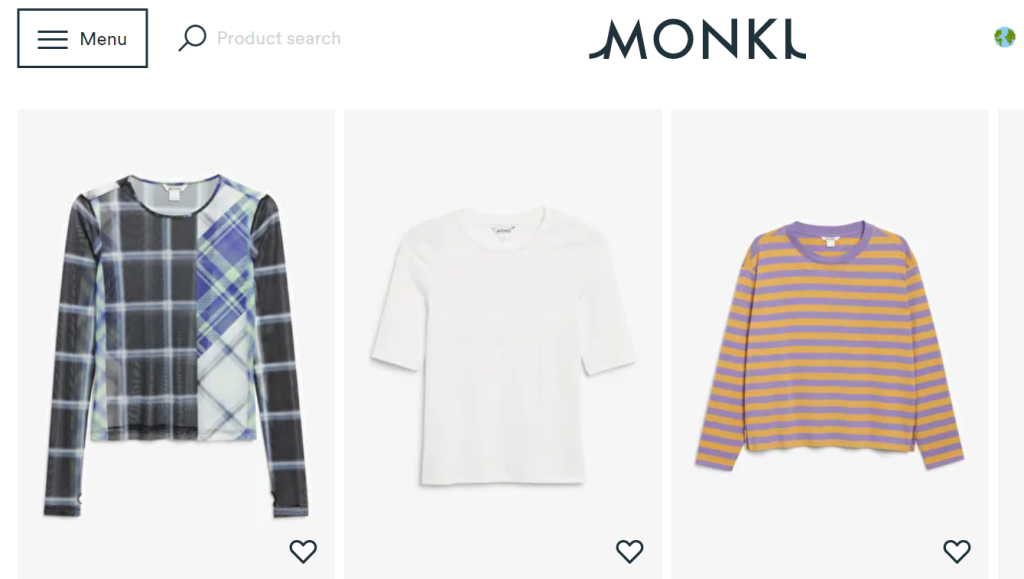The height and width of the screenshot is (579, 1024).
Task: Favorite the plaid mesh top with heart
Action: [x=303, y=552]
